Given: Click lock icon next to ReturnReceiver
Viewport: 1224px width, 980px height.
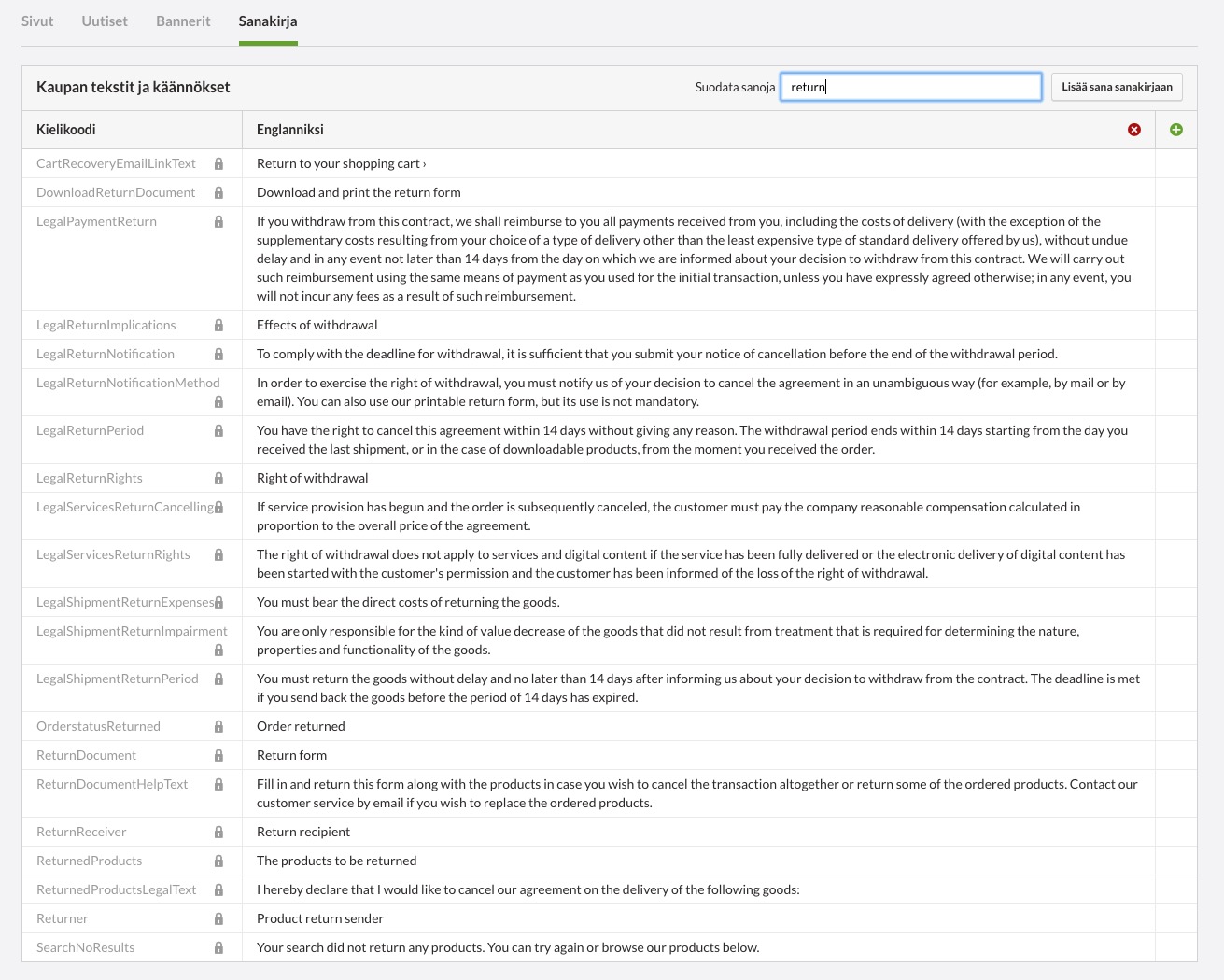Looking at the screenshot, I should [x=218, y=832].
